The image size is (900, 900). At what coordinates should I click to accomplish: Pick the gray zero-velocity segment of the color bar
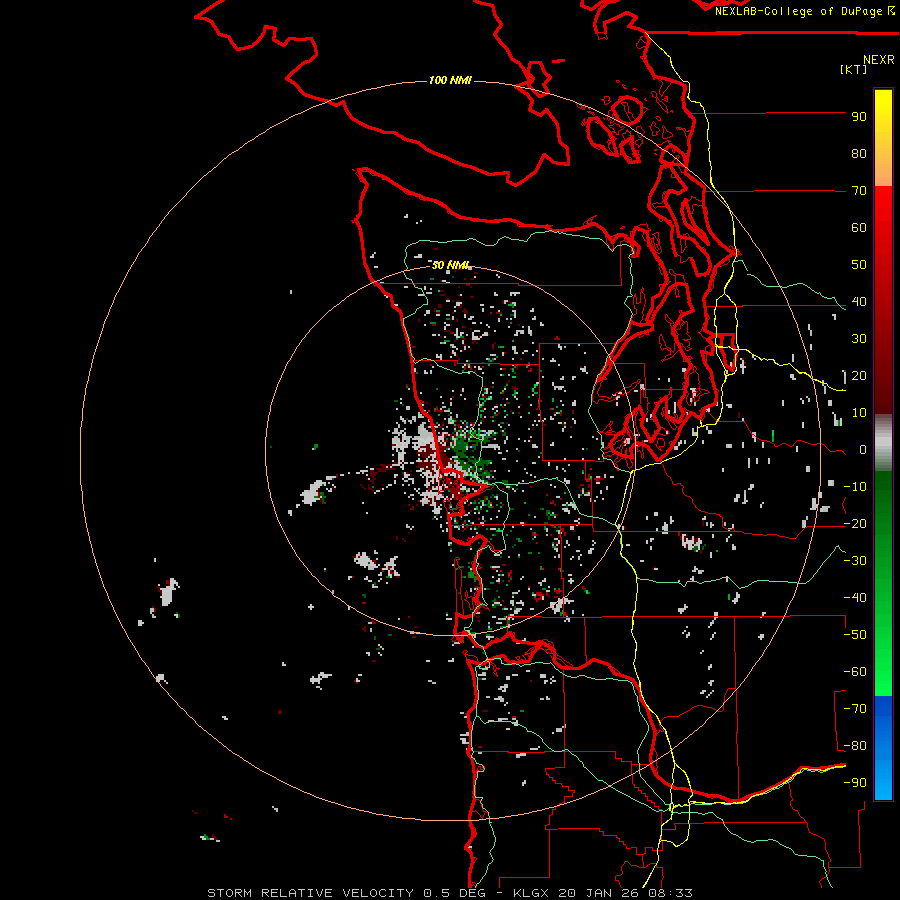[x=883, y=443]
